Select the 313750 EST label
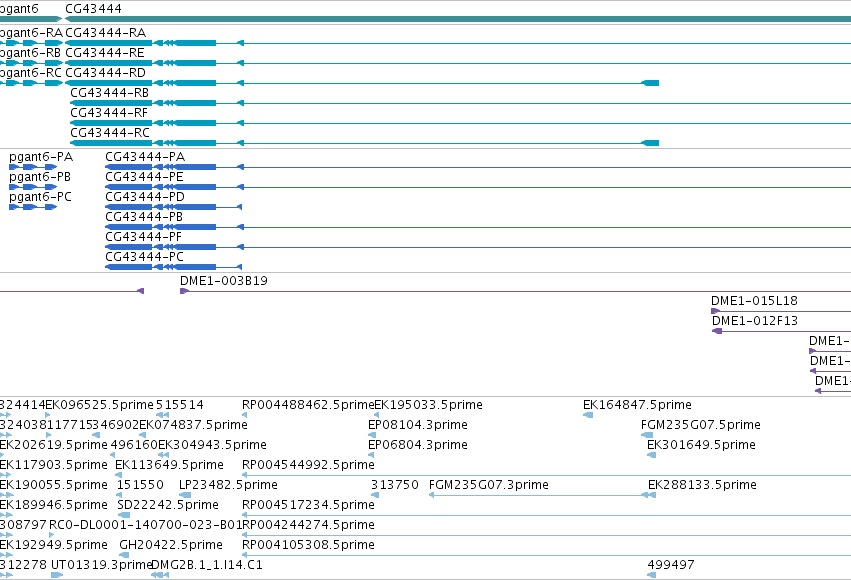Viewport: 851px width, 580px height. point(395,485)
